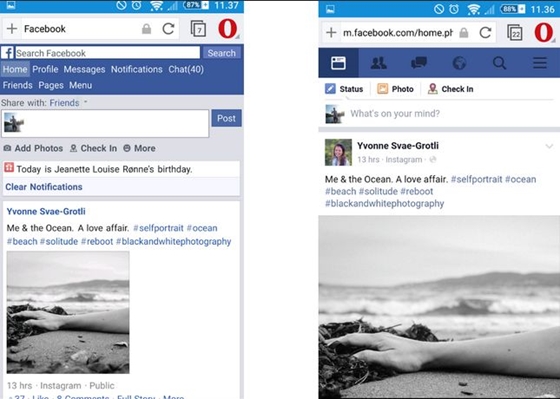Click Add Photos camera option
Screen dimensions: 560x399
point(33,148)
